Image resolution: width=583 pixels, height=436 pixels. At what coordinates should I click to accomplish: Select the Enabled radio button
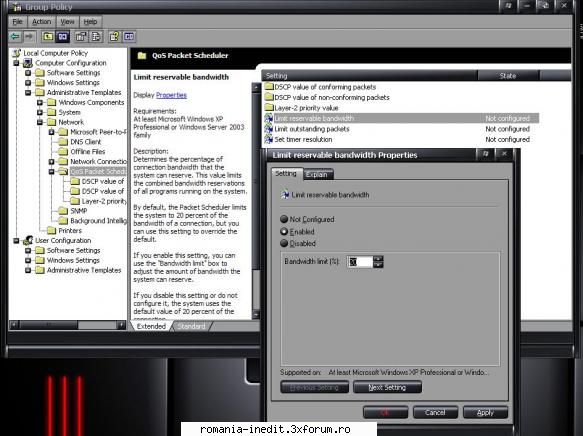[x=284, y=232]
